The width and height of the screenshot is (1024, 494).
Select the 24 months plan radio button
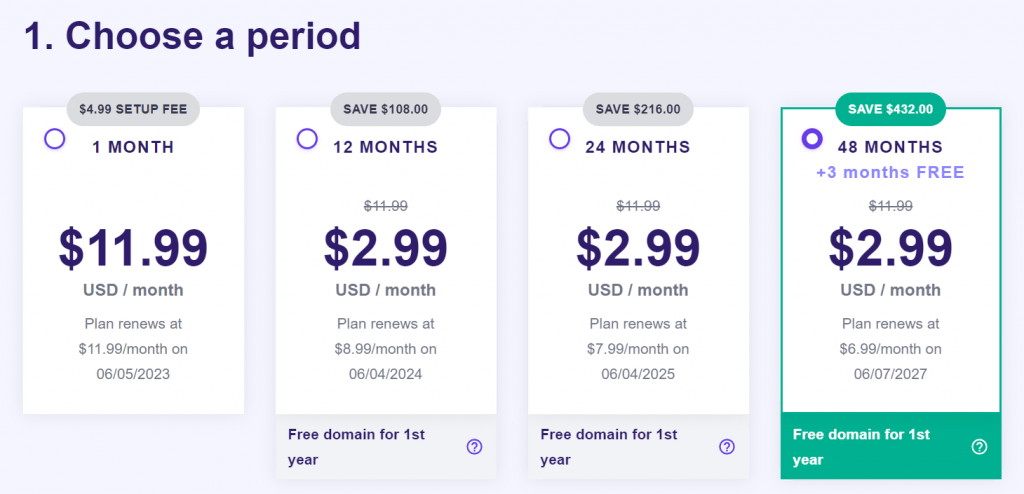click(x=559, y=139)
